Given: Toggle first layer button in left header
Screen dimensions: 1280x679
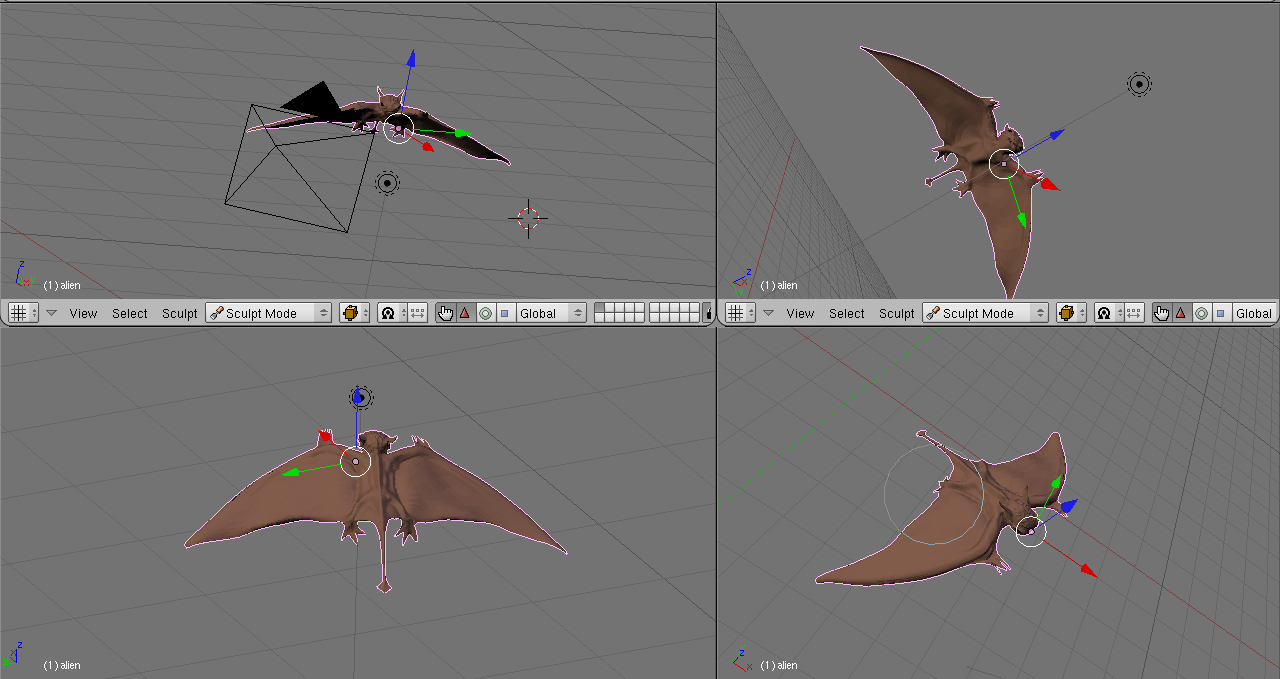Looking at the screenshot, I should (x=600, y=309).
